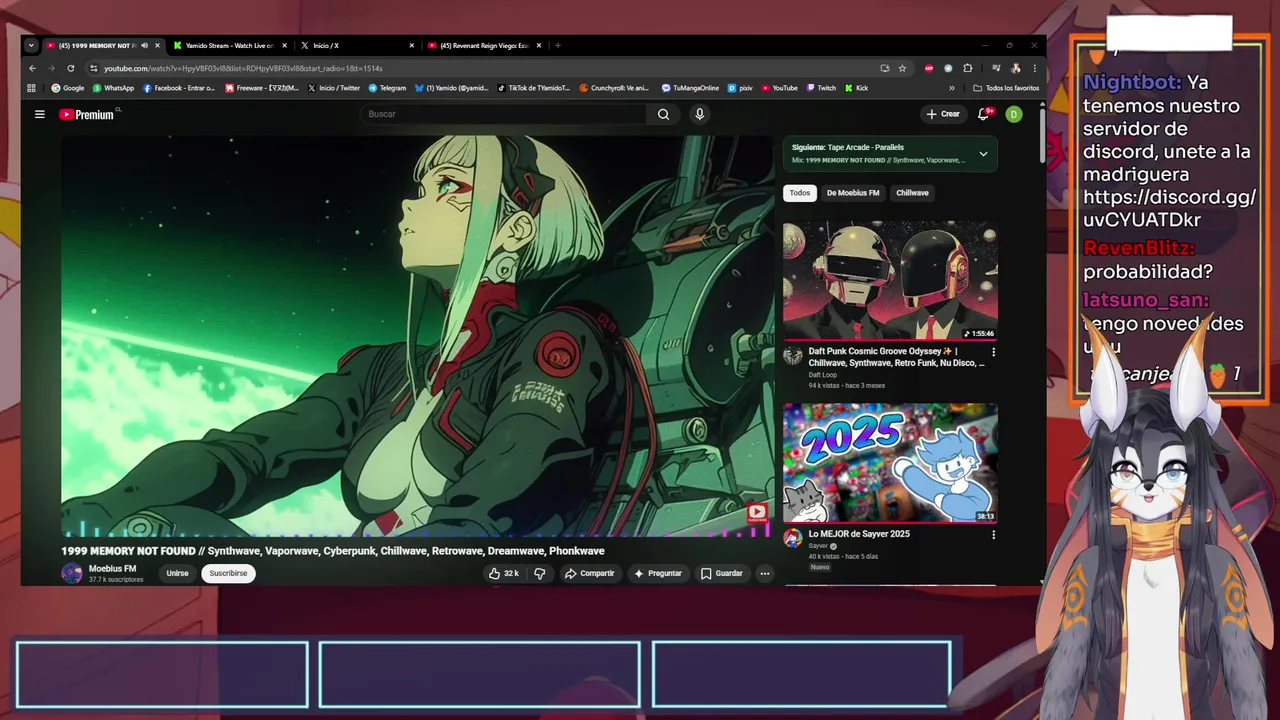The height and width of the screenshot is (720, 1280).
Task: Click the Crear button
Action: pyautogui.click(x=943, y=114)
